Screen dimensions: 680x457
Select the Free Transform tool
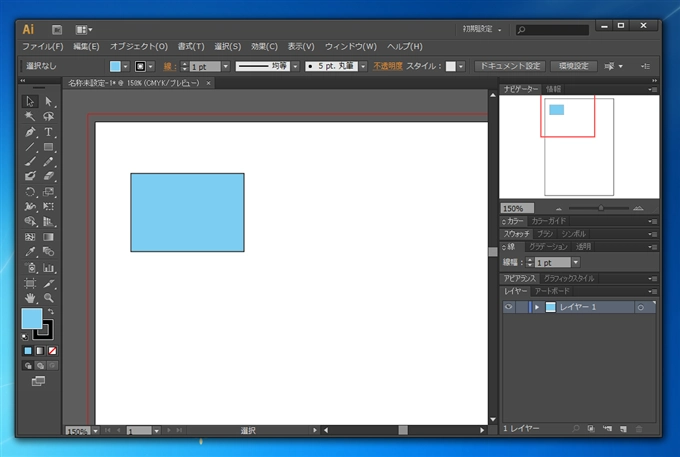(48, 206)
